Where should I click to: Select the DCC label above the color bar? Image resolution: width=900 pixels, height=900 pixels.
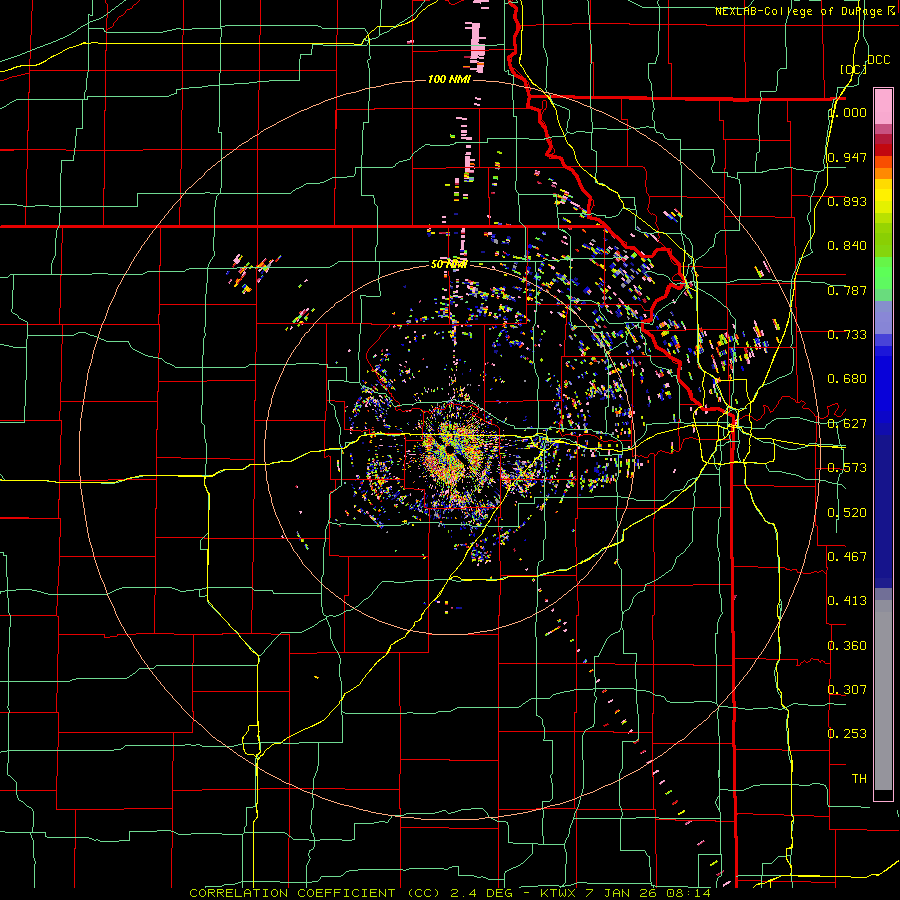(879, 60)
